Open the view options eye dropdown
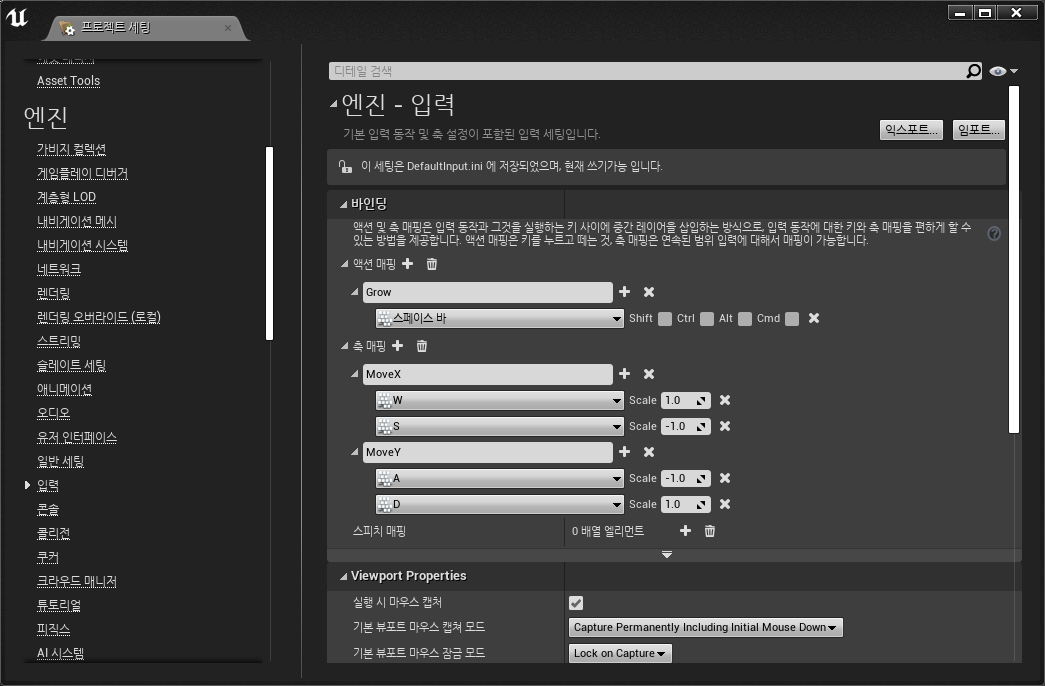The width and height of the screenshot is (1045, 686). pos(1004,71)
